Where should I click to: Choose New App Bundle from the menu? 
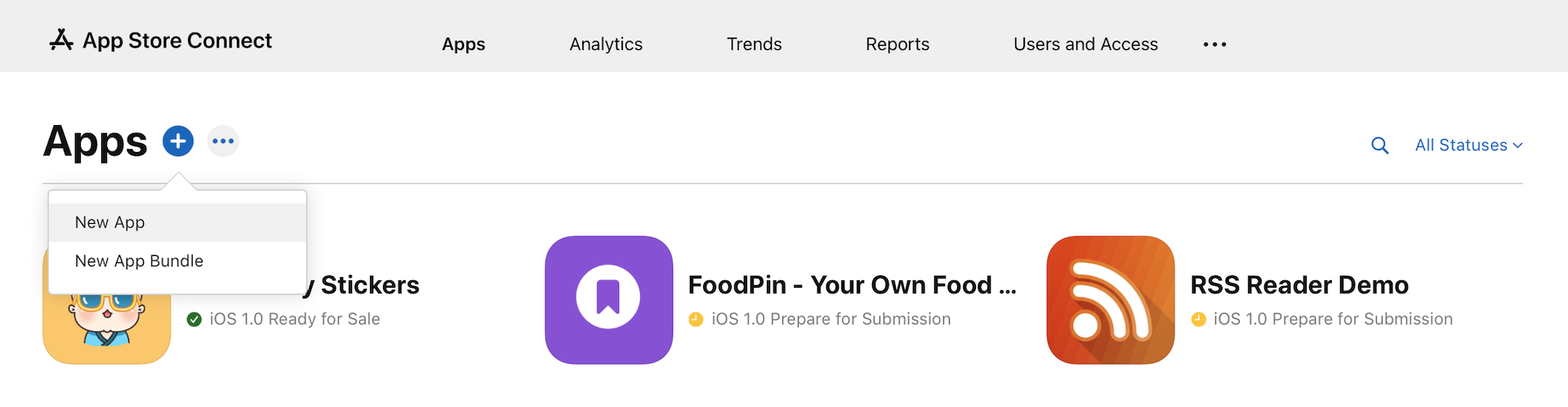point(139,261)
